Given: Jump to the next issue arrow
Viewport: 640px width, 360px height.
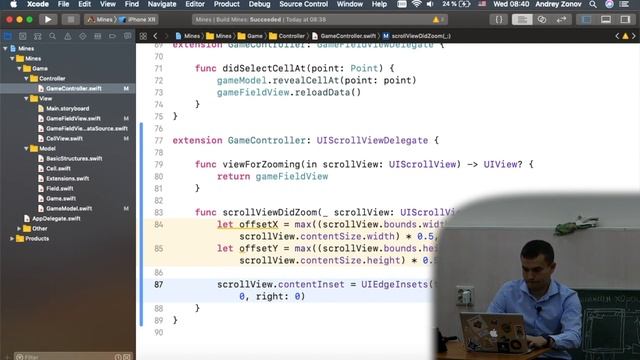Looking at the screenshot, I should (634, 36).
